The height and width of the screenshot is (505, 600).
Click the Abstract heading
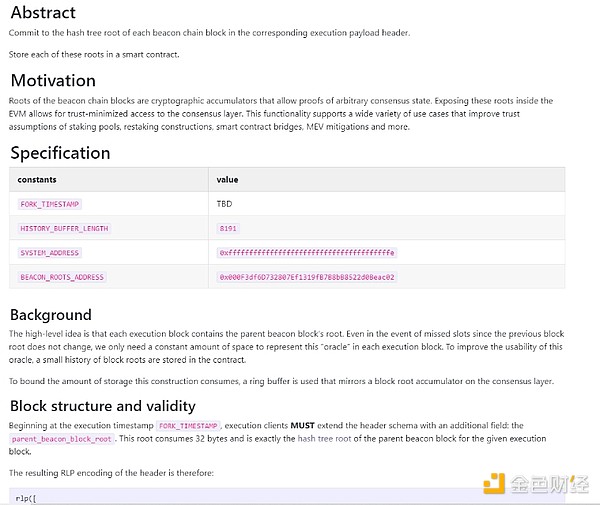click(x=43, y=13)
